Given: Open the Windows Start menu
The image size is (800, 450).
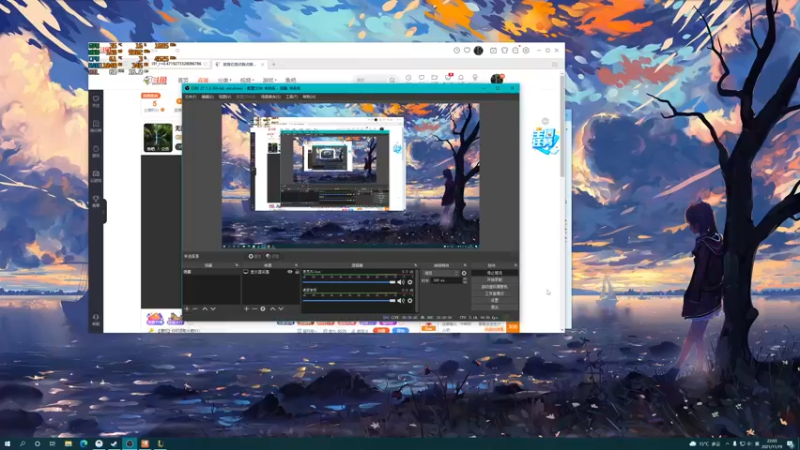Looking at the screenshot, I should click(x=7, y=444).
